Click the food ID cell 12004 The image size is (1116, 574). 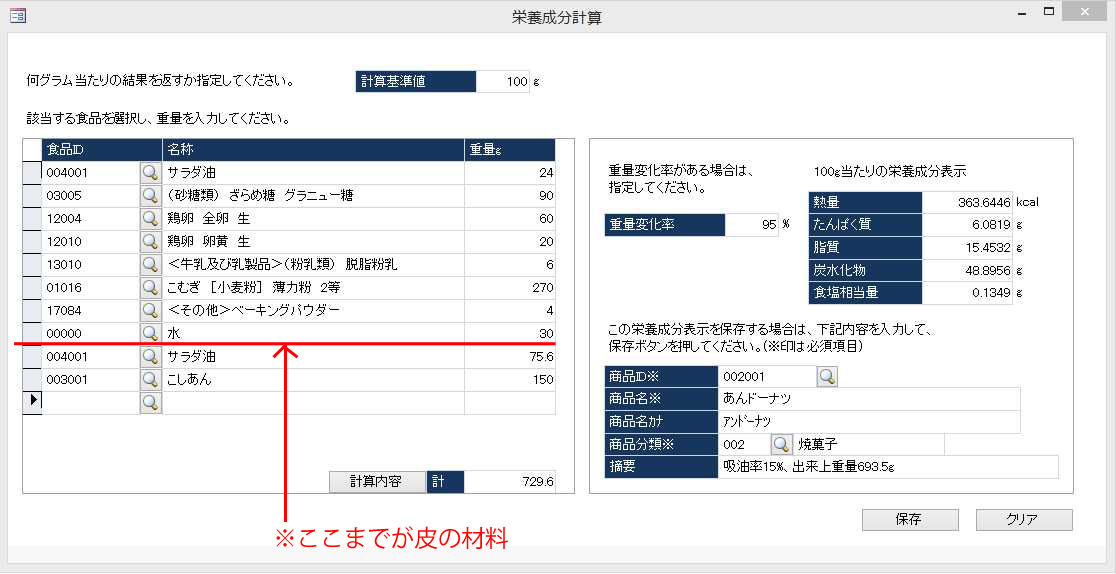point(90,219)
